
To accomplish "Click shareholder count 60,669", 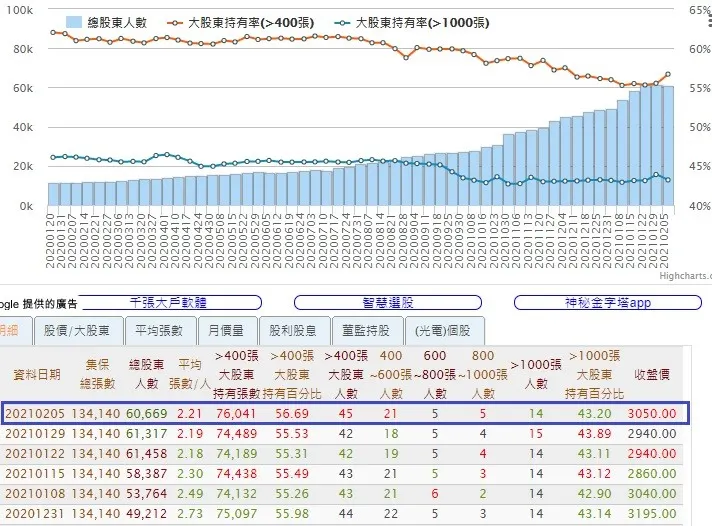I will tap(147, 414).
